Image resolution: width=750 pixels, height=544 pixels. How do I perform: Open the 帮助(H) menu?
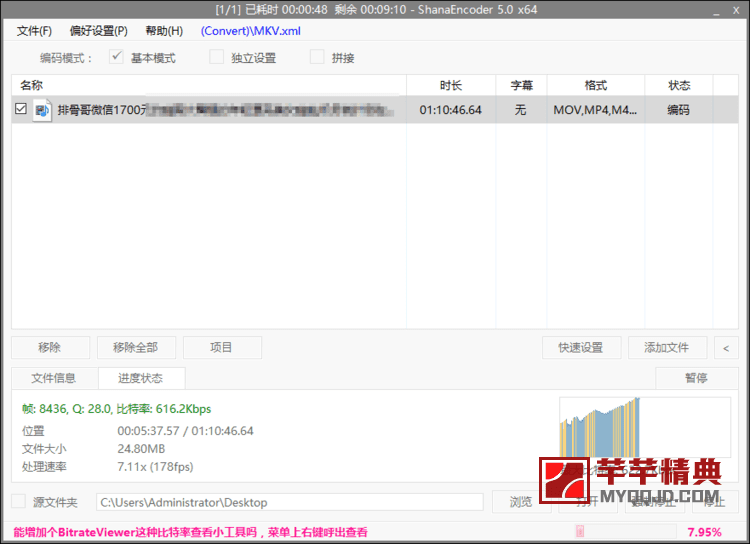coord(164,31)
